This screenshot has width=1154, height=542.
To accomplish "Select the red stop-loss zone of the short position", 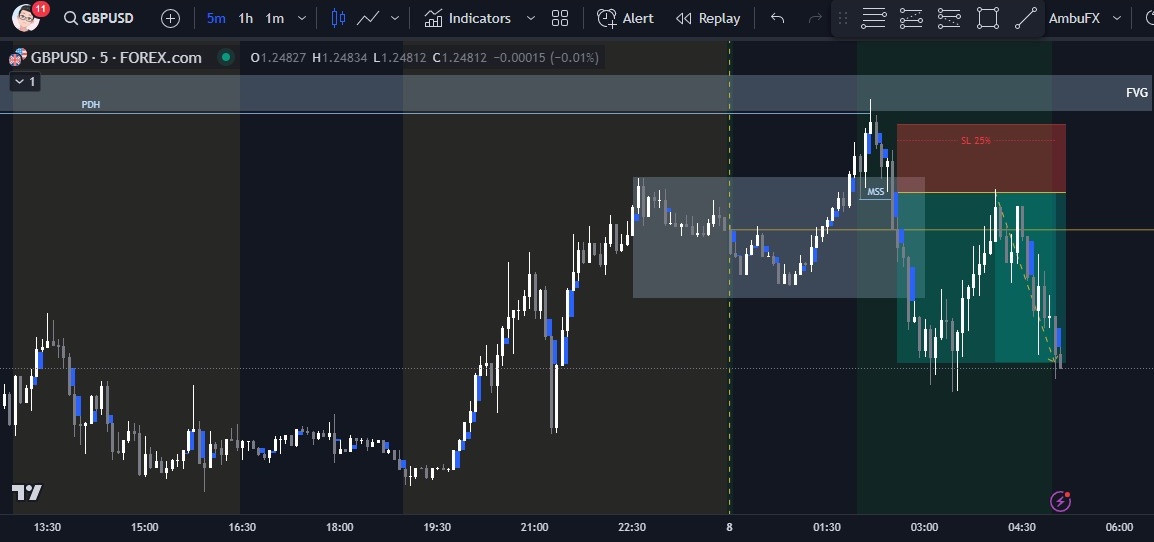I will tap(981, 158).
